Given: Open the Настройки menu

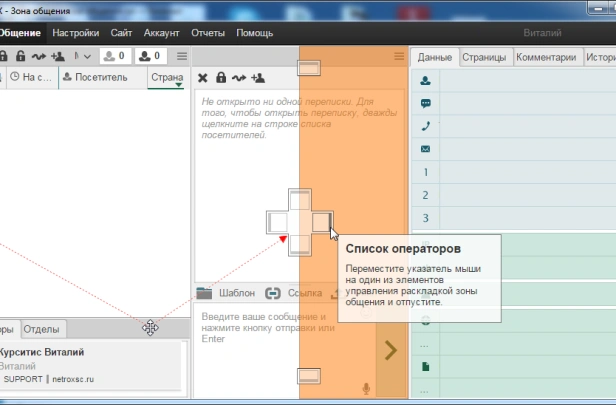Looking at the screenshot, I should 76,33.
